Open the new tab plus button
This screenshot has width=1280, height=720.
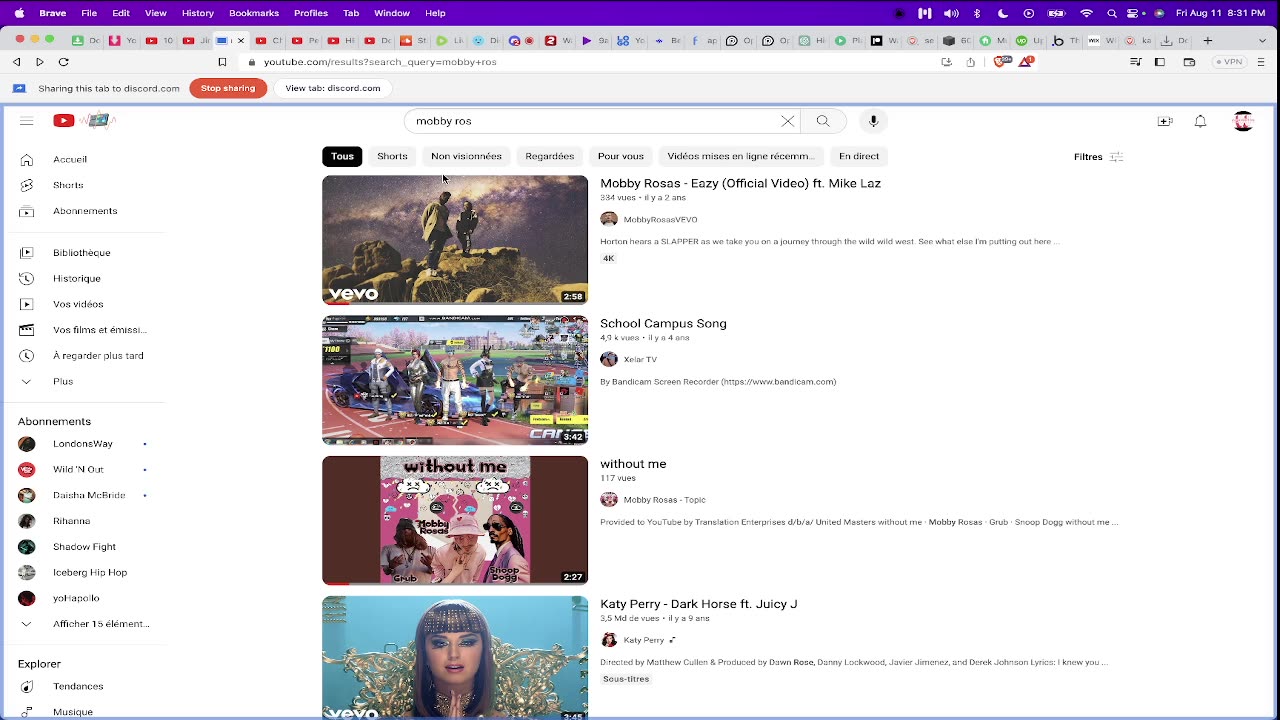[x=1208, y=41]
